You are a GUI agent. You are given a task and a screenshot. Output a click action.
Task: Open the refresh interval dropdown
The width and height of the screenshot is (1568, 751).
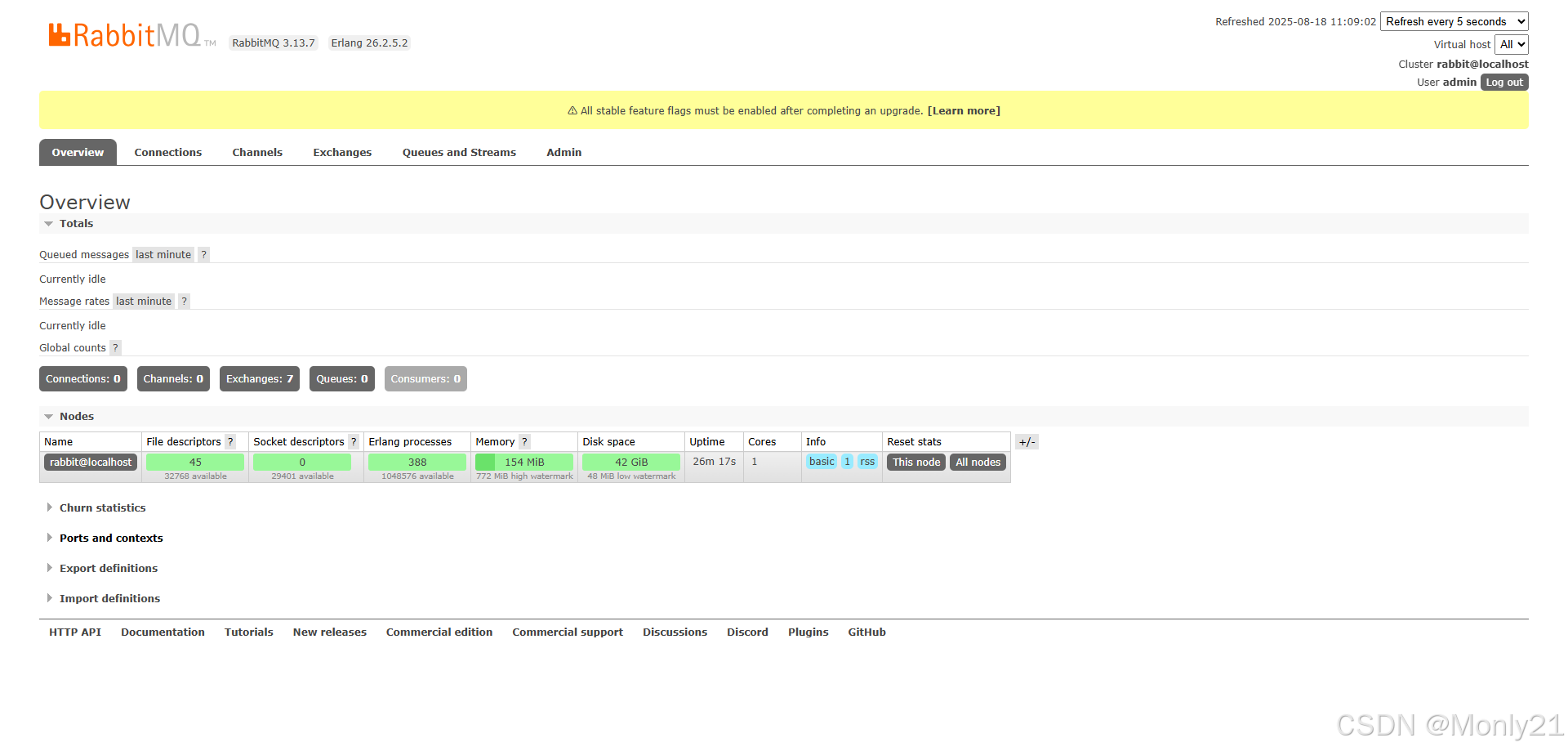[x=1454, y=22]
